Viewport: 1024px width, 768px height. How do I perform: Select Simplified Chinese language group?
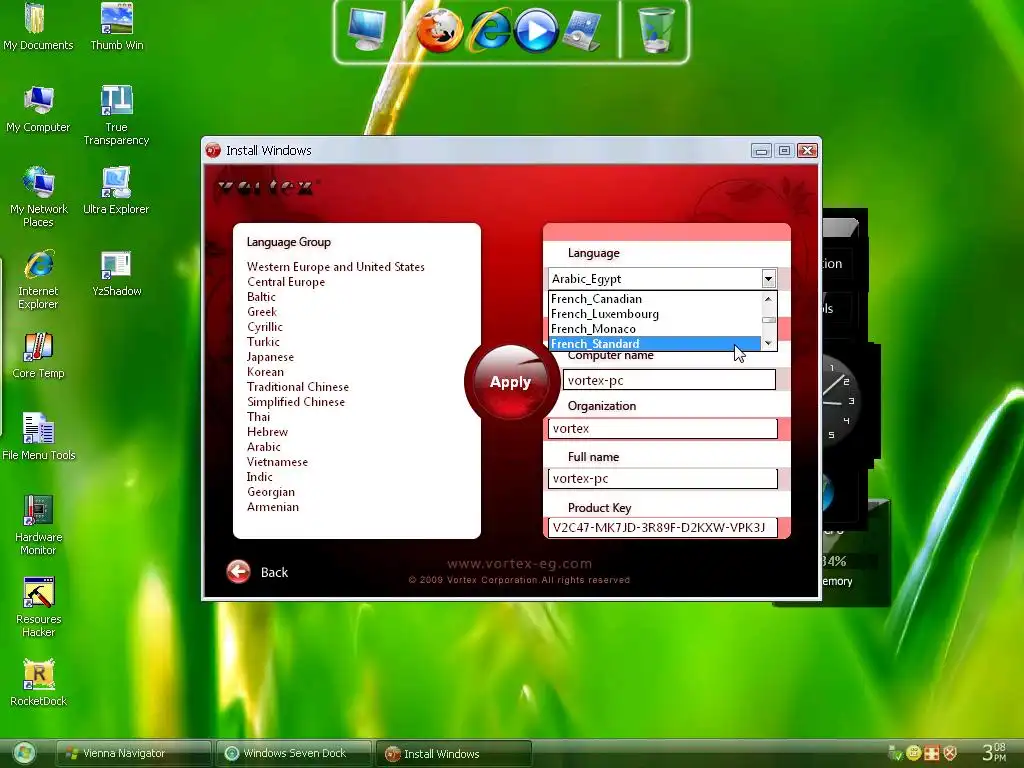[x=296, y=402]
